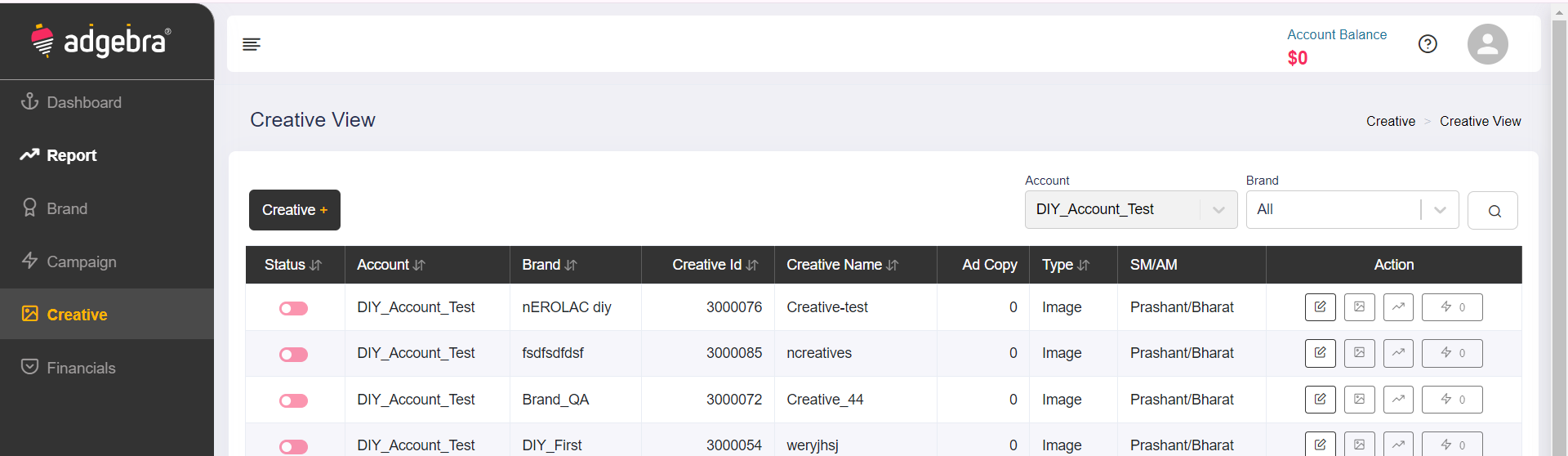Image resolution: width=1568 pixels, height=456 pixels.
Task: Toggle status switch for ncreatives
Action: 293,355
